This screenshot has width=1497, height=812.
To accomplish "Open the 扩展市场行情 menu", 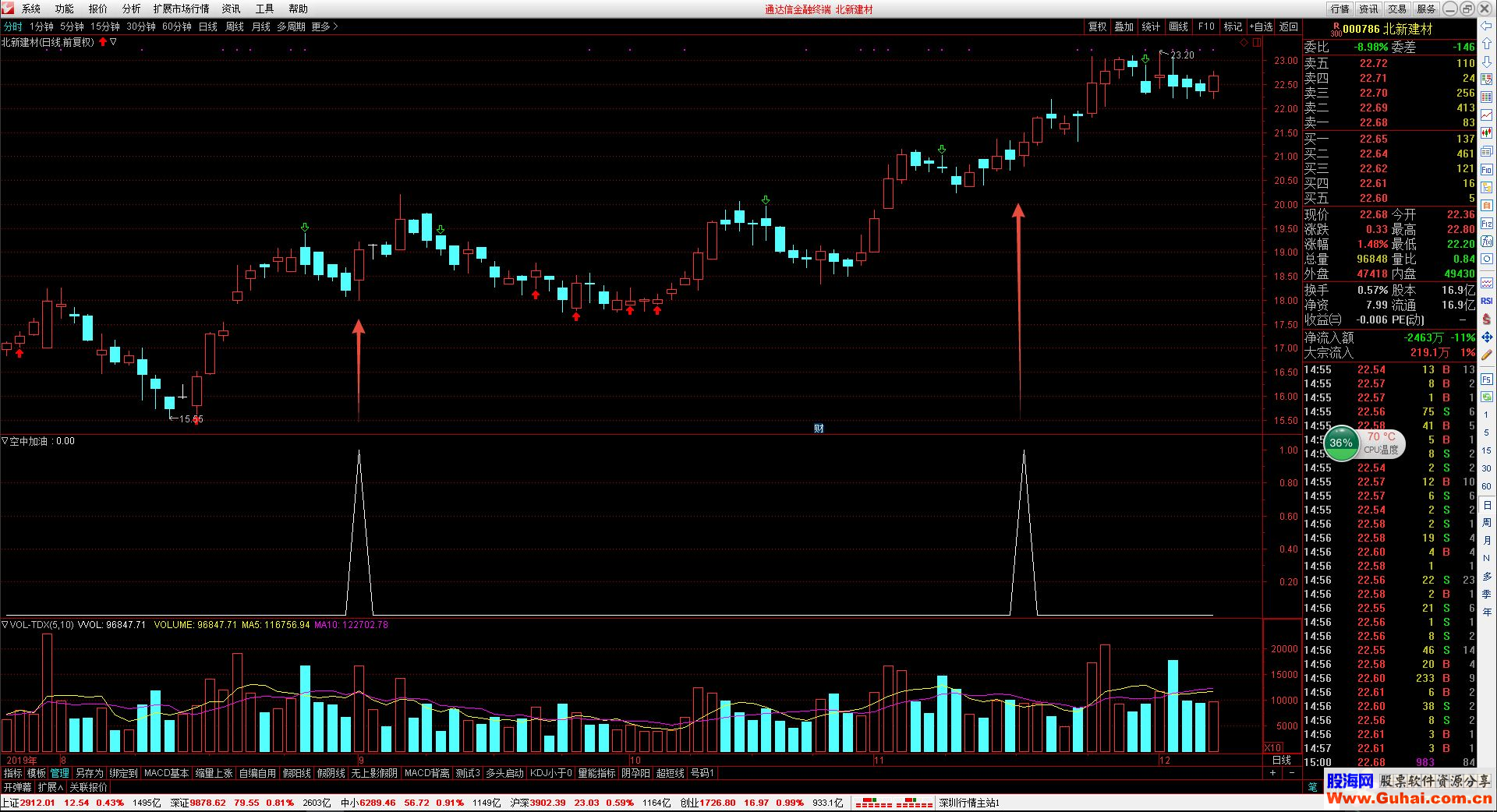I will click(182, 9).
